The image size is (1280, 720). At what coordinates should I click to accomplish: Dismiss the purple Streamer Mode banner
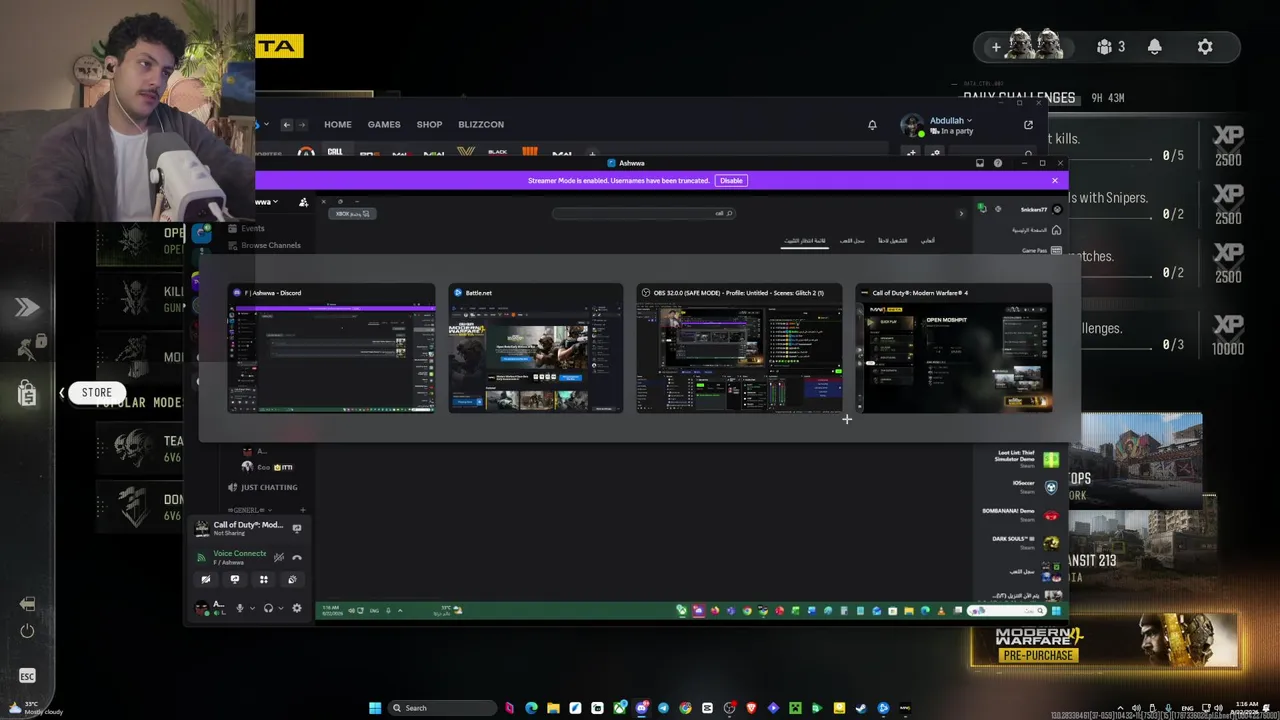1054,181
